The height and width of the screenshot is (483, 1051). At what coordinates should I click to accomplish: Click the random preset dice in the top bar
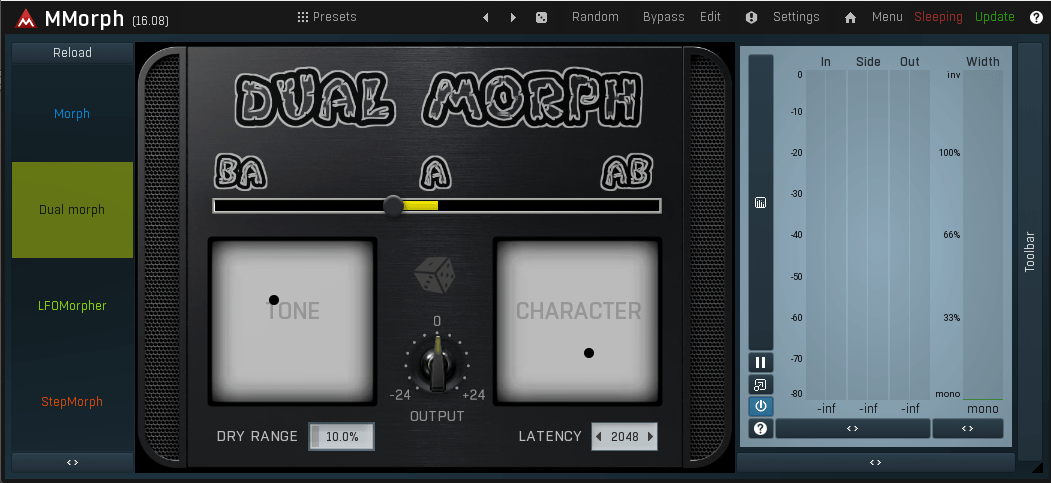541,17
